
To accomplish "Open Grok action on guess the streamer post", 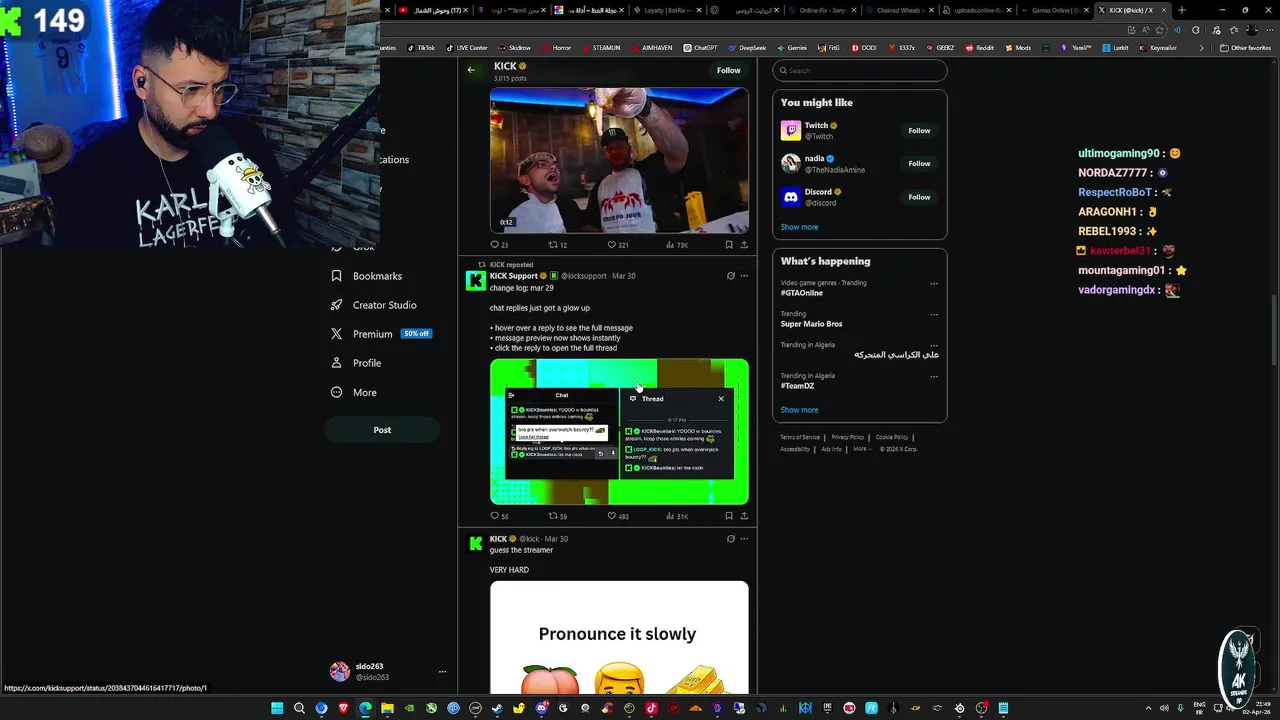I will tap(730, 539).
